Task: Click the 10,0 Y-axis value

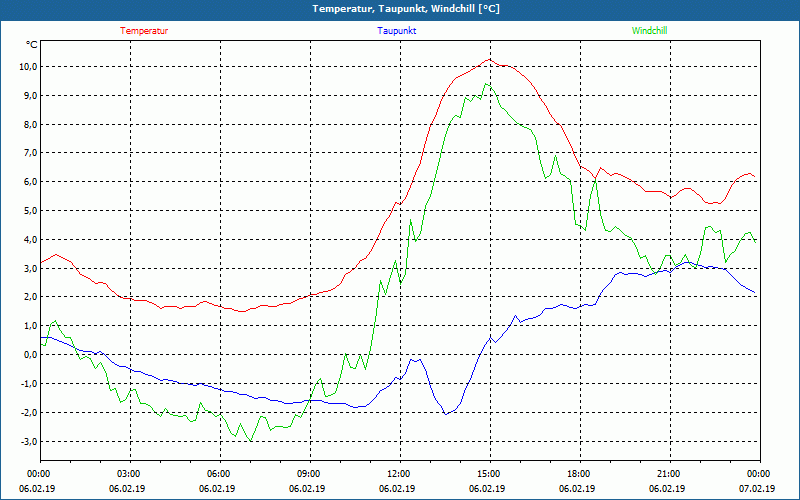Action: (28, 67)
